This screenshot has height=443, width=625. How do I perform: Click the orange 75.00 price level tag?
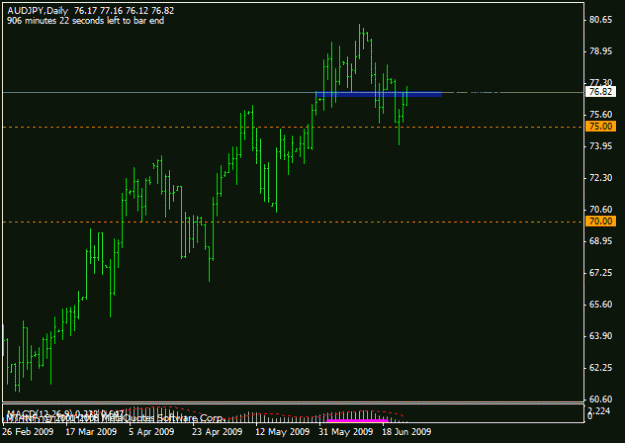600,127
